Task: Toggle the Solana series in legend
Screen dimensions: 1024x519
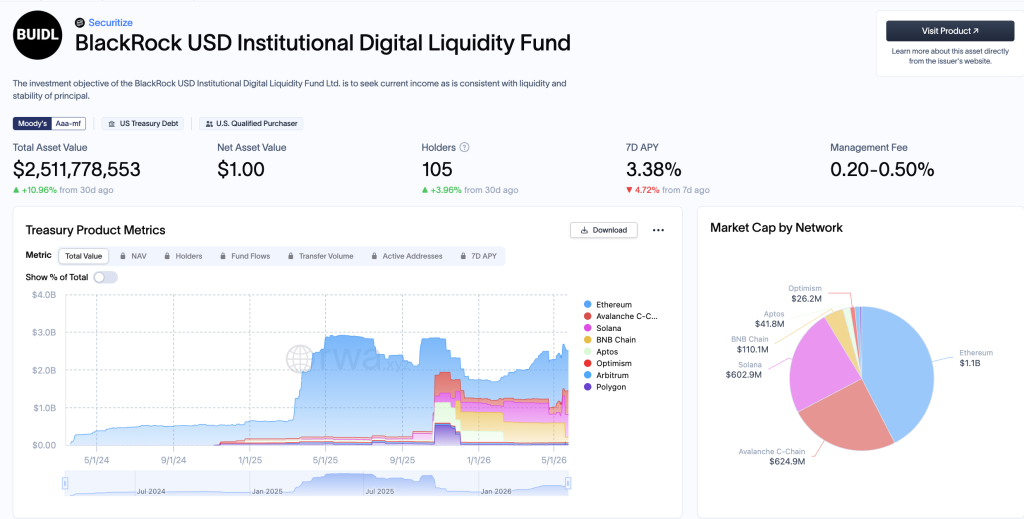Action: (x=603, y=328)
